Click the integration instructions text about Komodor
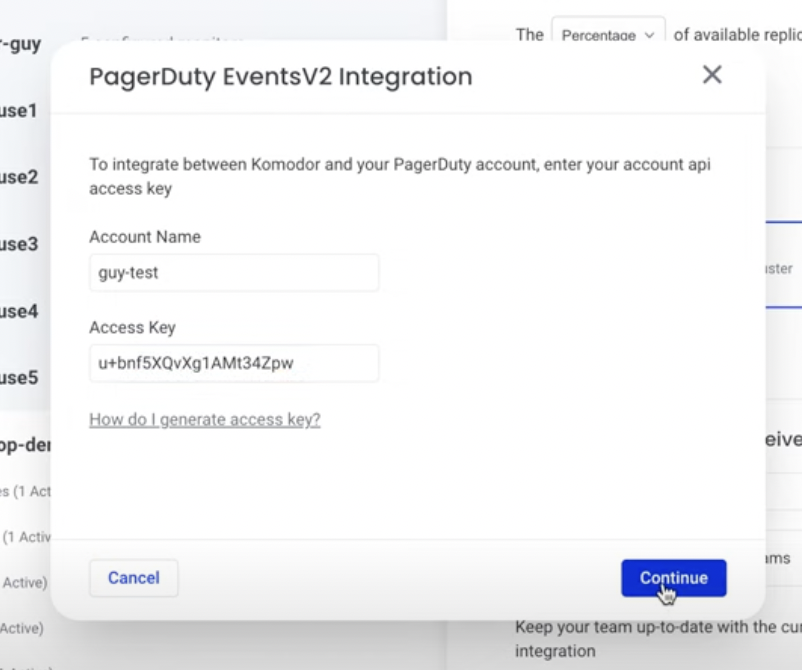The width and height of the screenshot is (802, 670). pos(400,176)
